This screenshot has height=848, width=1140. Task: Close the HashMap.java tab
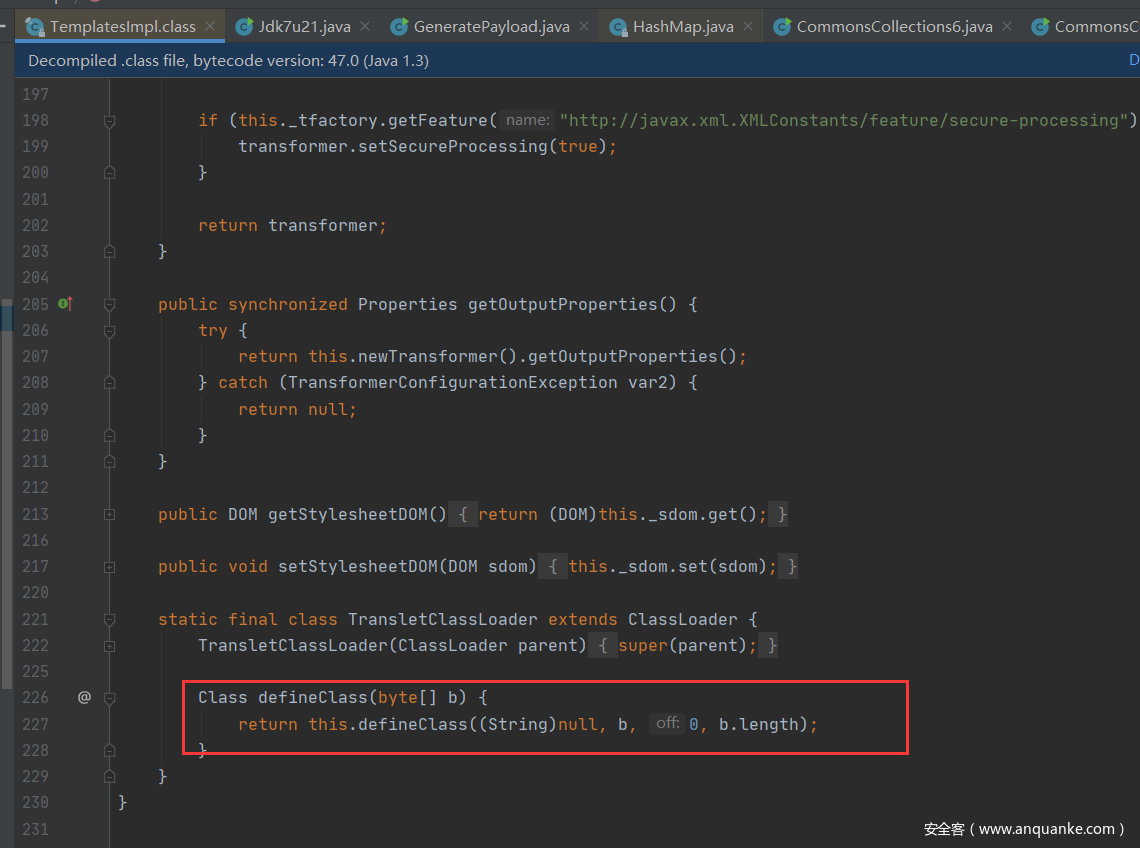(748, 27)
